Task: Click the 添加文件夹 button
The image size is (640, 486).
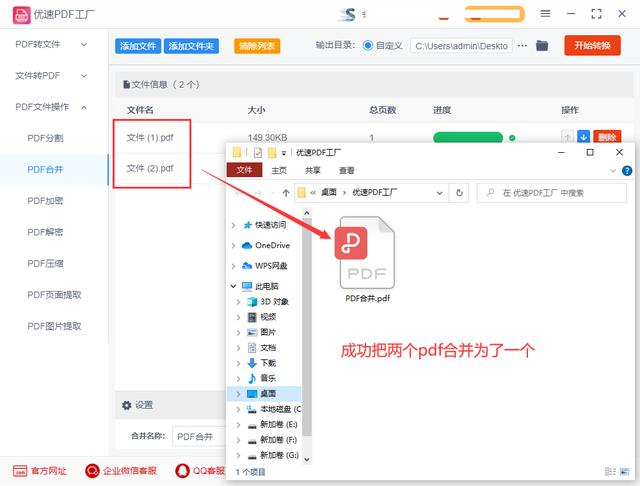Action: pos(191,46)
